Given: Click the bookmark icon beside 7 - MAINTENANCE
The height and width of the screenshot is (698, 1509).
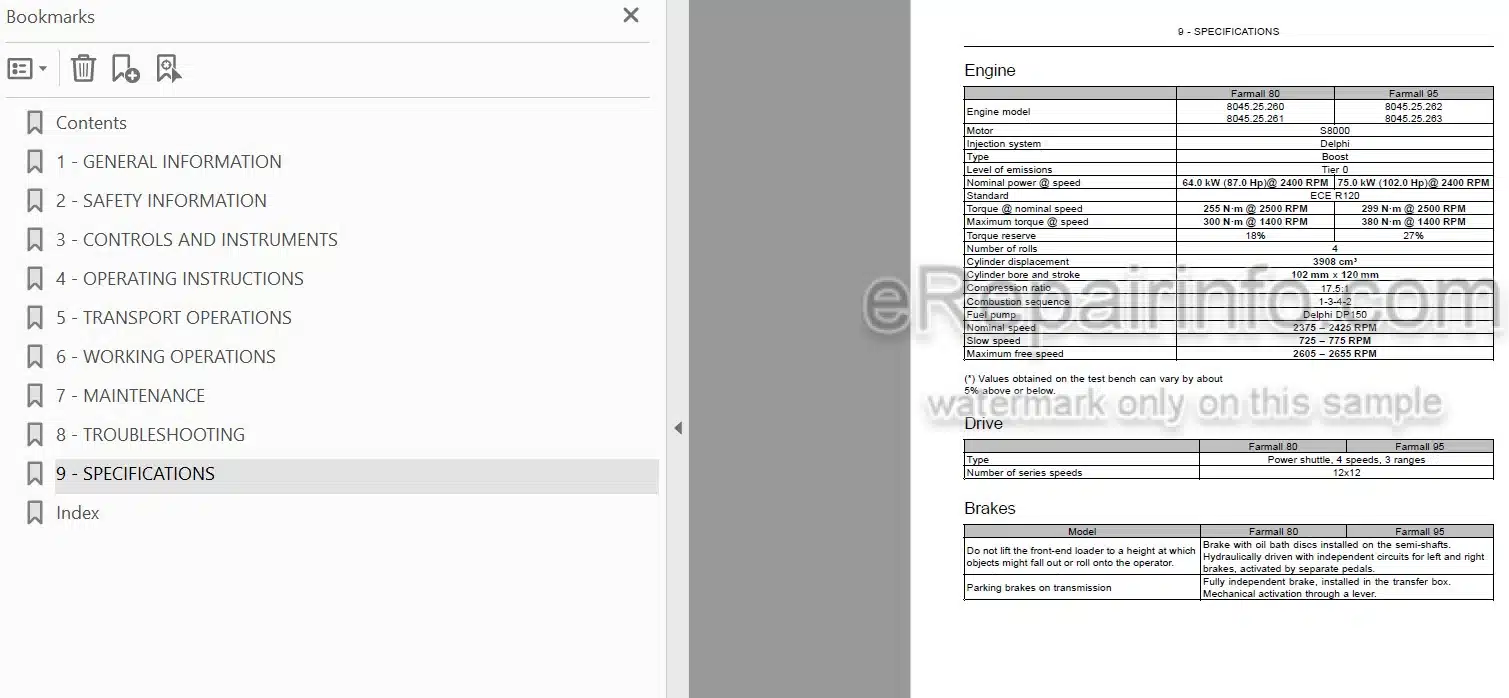Looking at the screenshot, I should [x=35, y=396].
